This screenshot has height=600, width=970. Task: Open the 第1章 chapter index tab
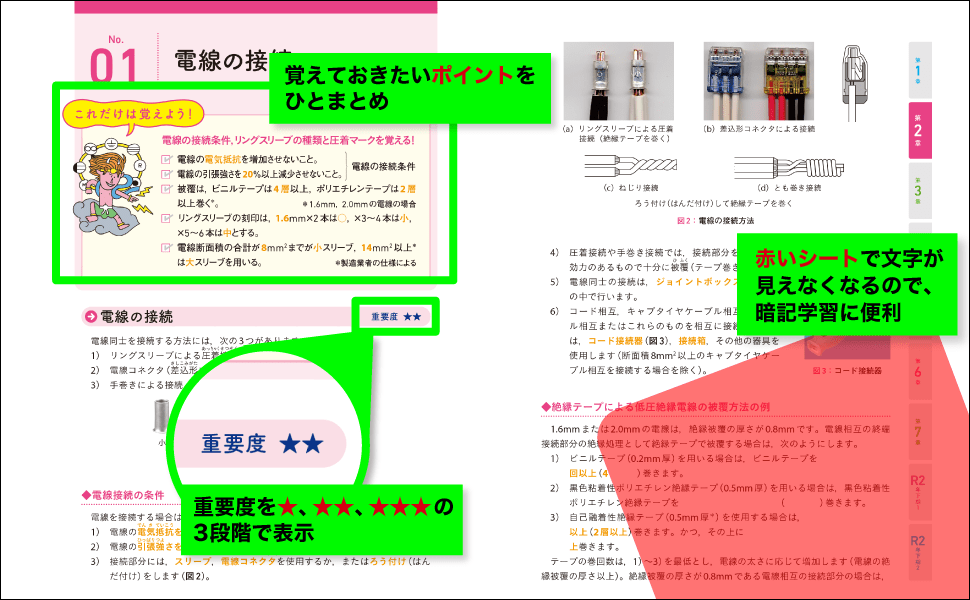[919, 70]
